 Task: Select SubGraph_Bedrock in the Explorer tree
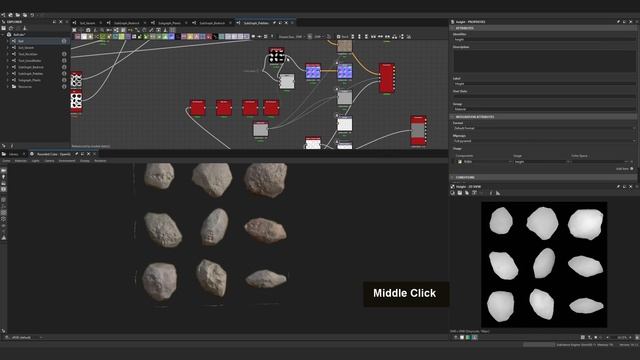[31, 67]
